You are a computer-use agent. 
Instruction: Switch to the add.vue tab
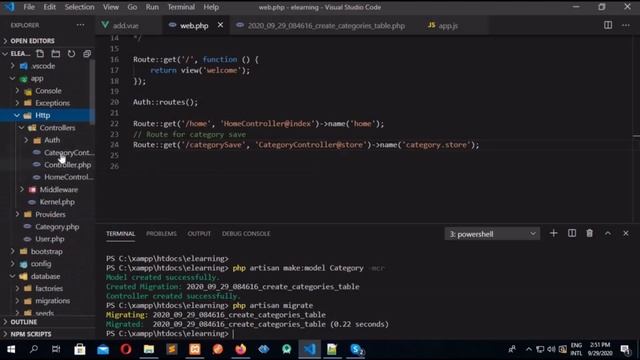[126, 25]
